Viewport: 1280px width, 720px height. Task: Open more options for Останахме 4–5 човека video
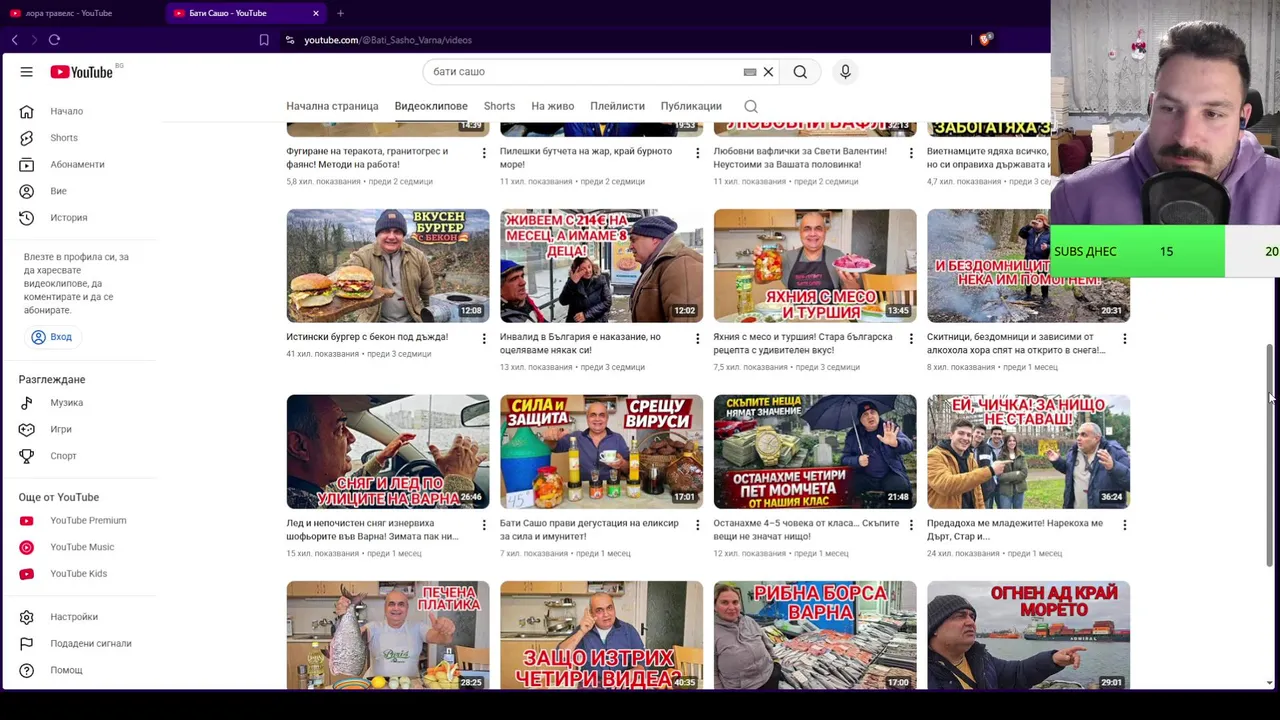911,525
